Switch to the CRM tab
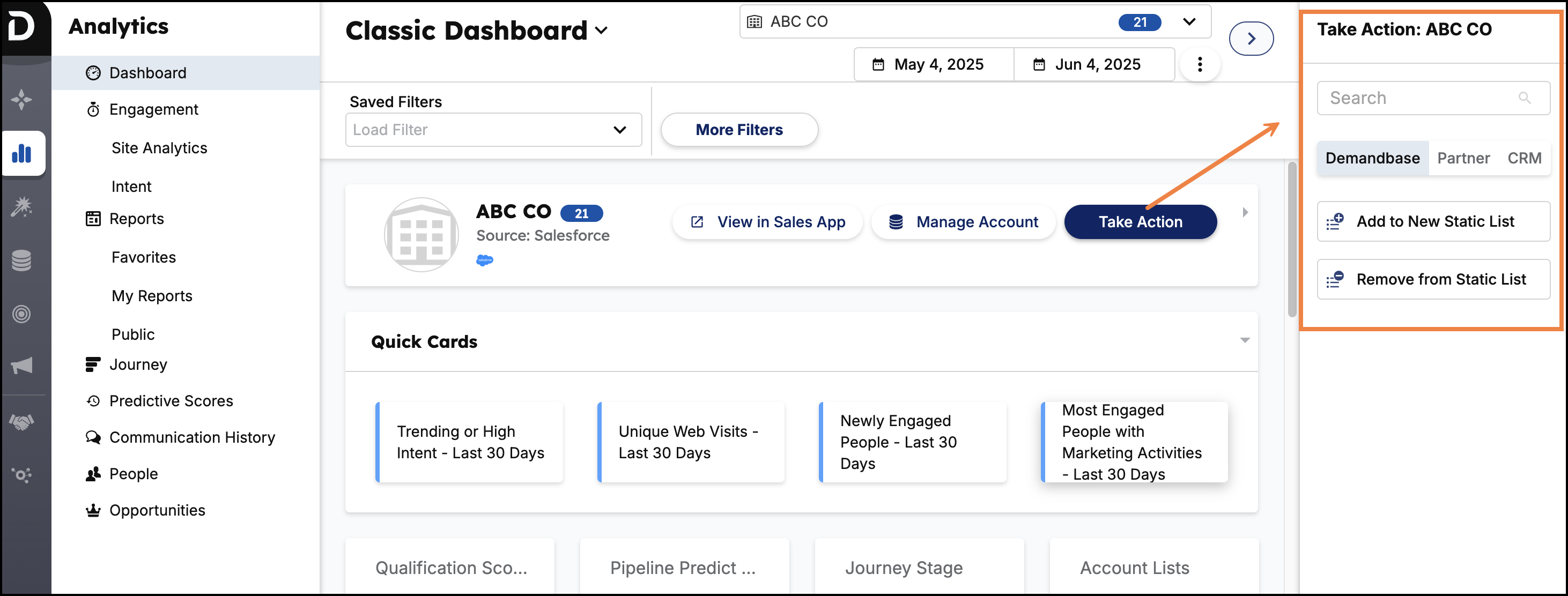1568x596 pixels. click(1524, 158)
